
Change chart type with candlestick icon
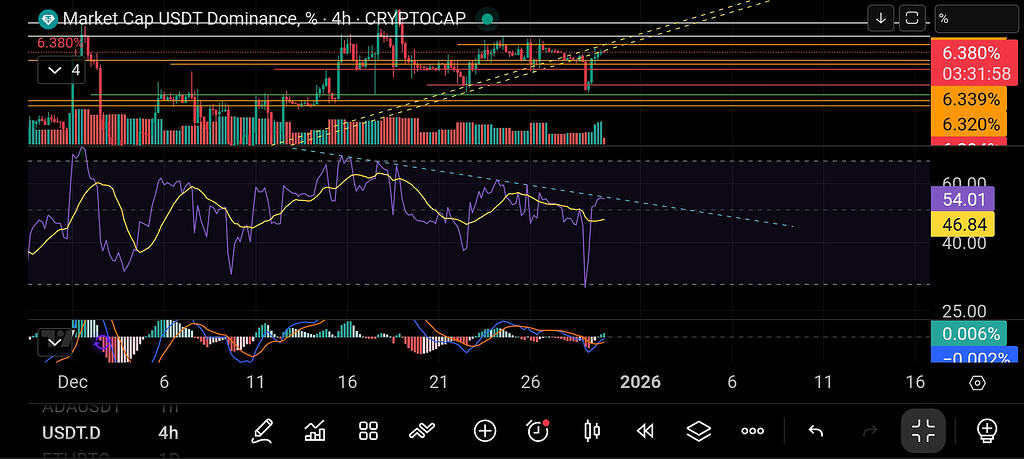tap(592, 431)
